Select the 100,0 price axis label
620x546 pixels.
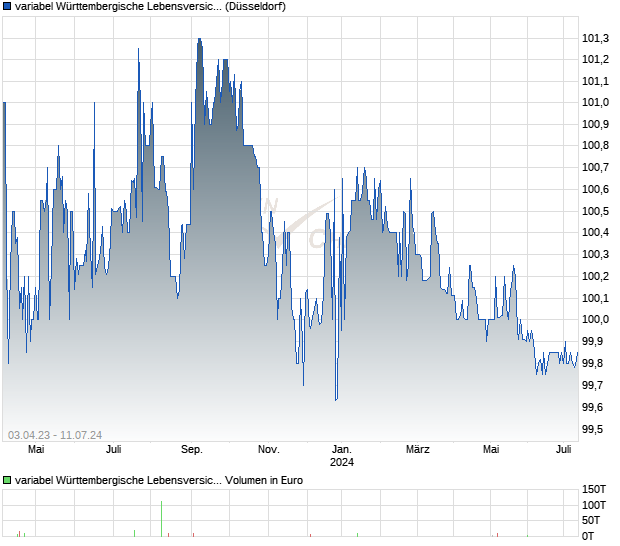coord(595,320)
